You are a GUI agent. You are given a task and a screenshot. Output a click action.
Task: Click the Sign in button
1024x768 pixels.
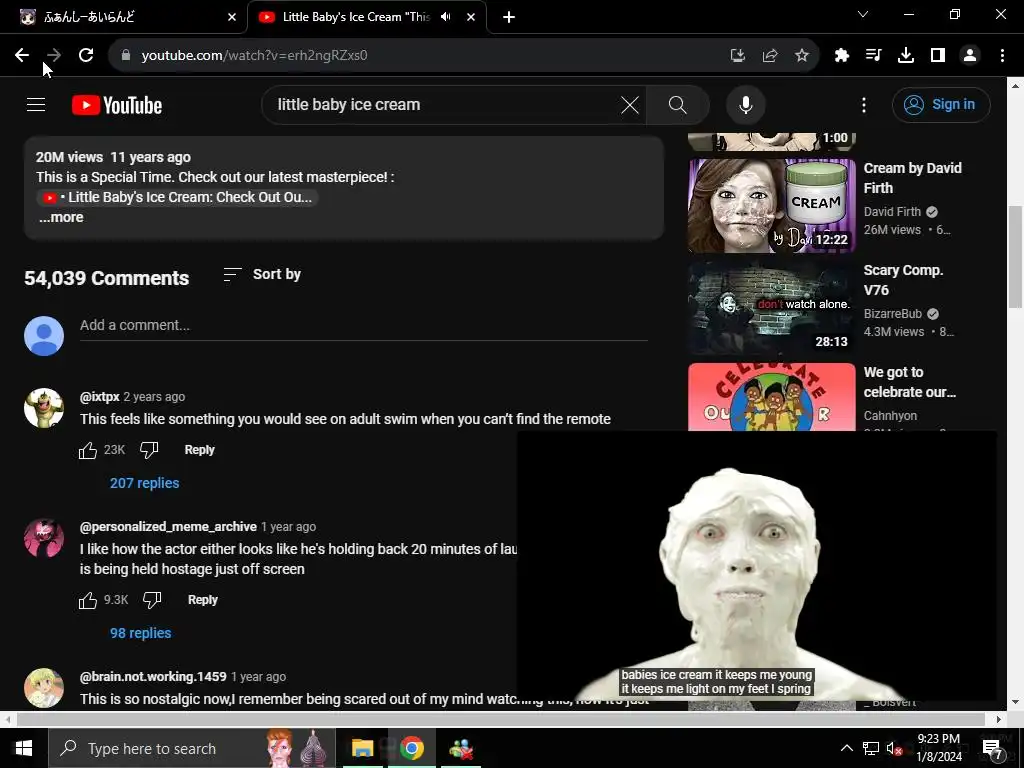coord(941,104)
